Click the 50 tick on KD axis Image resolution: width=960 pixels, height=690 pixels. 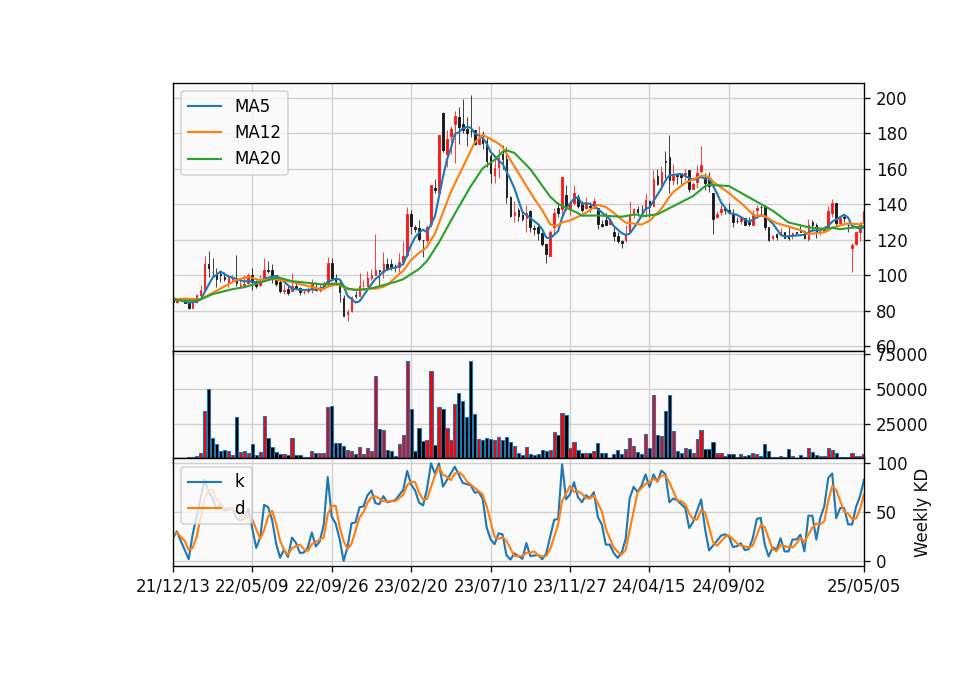point(887,512)
